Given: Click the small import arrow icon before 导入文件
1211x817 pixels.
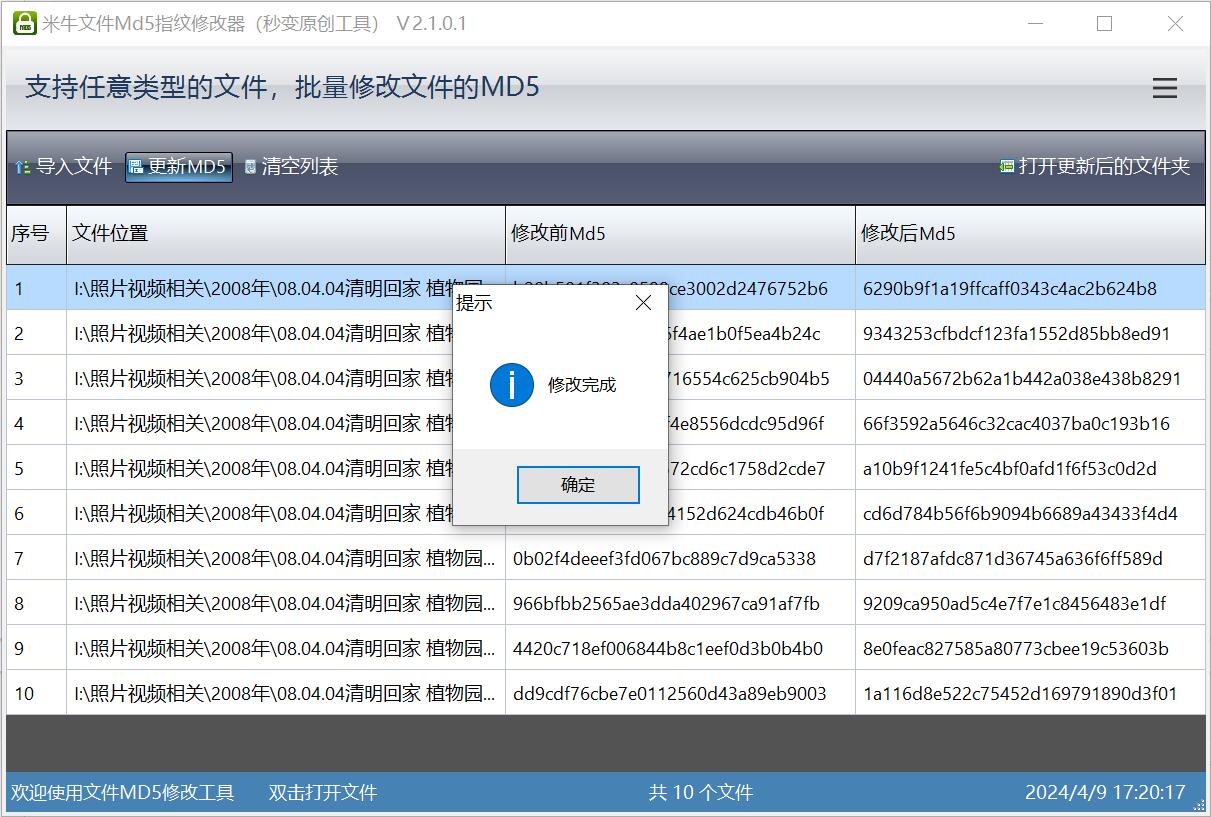Looking at the screenshot, I should coord(24,166).
